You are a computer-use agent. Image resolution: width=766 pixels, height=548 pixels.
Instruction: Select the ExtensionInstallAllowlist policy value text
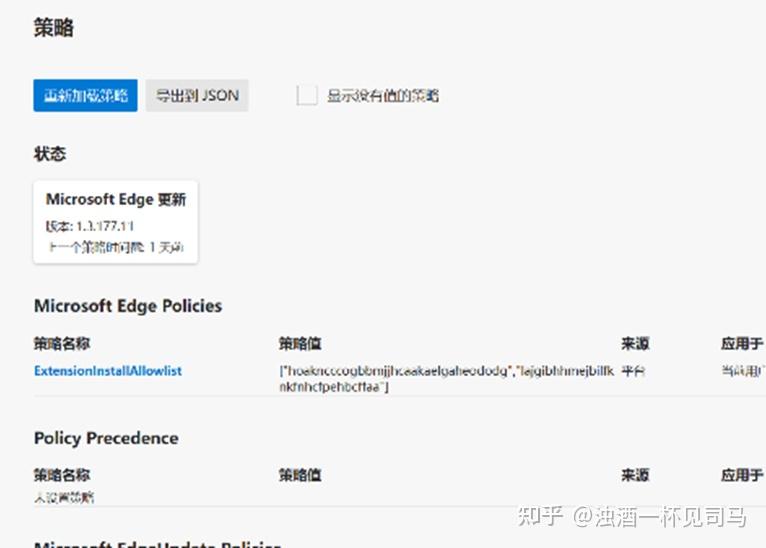pos(447,379)
